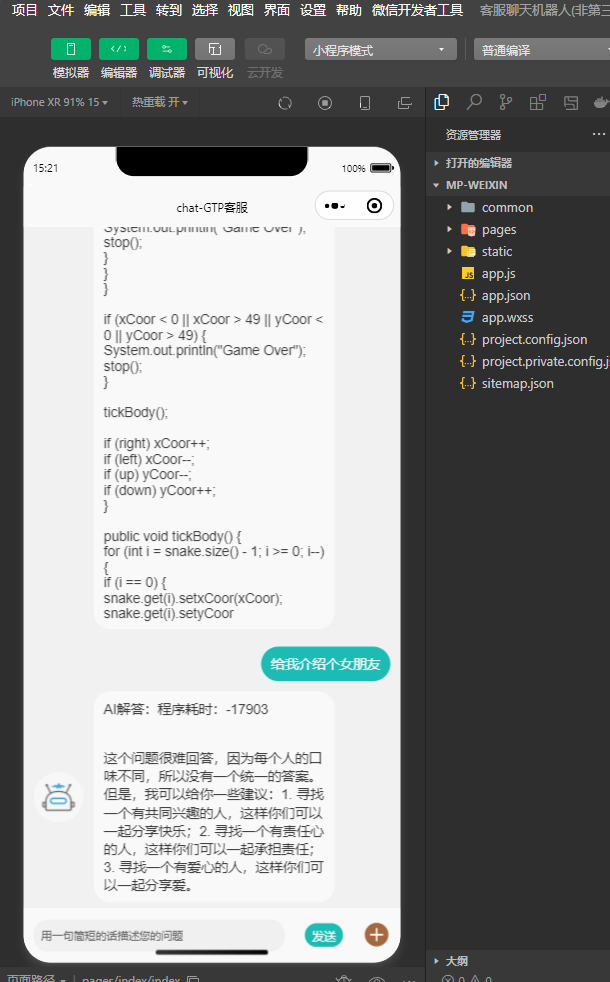610x982 pixels.
Task: Expand the pages folder
Action: [518, 229]
